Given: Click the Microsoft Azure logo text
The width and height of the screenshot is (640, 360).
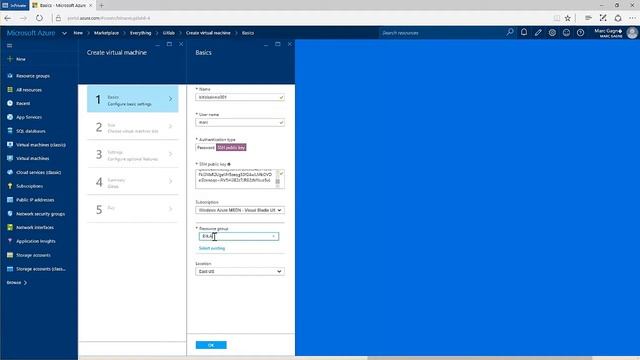Looking at the screenshot, I should click(31, 33).
